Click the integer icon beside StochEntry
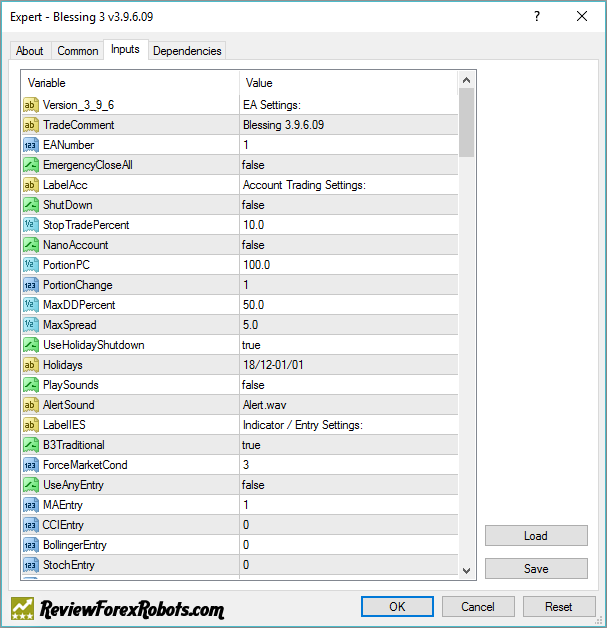Image resolution: width=607 pixels, height=628 pixels. pyautogui.click(x=31, y=565)
